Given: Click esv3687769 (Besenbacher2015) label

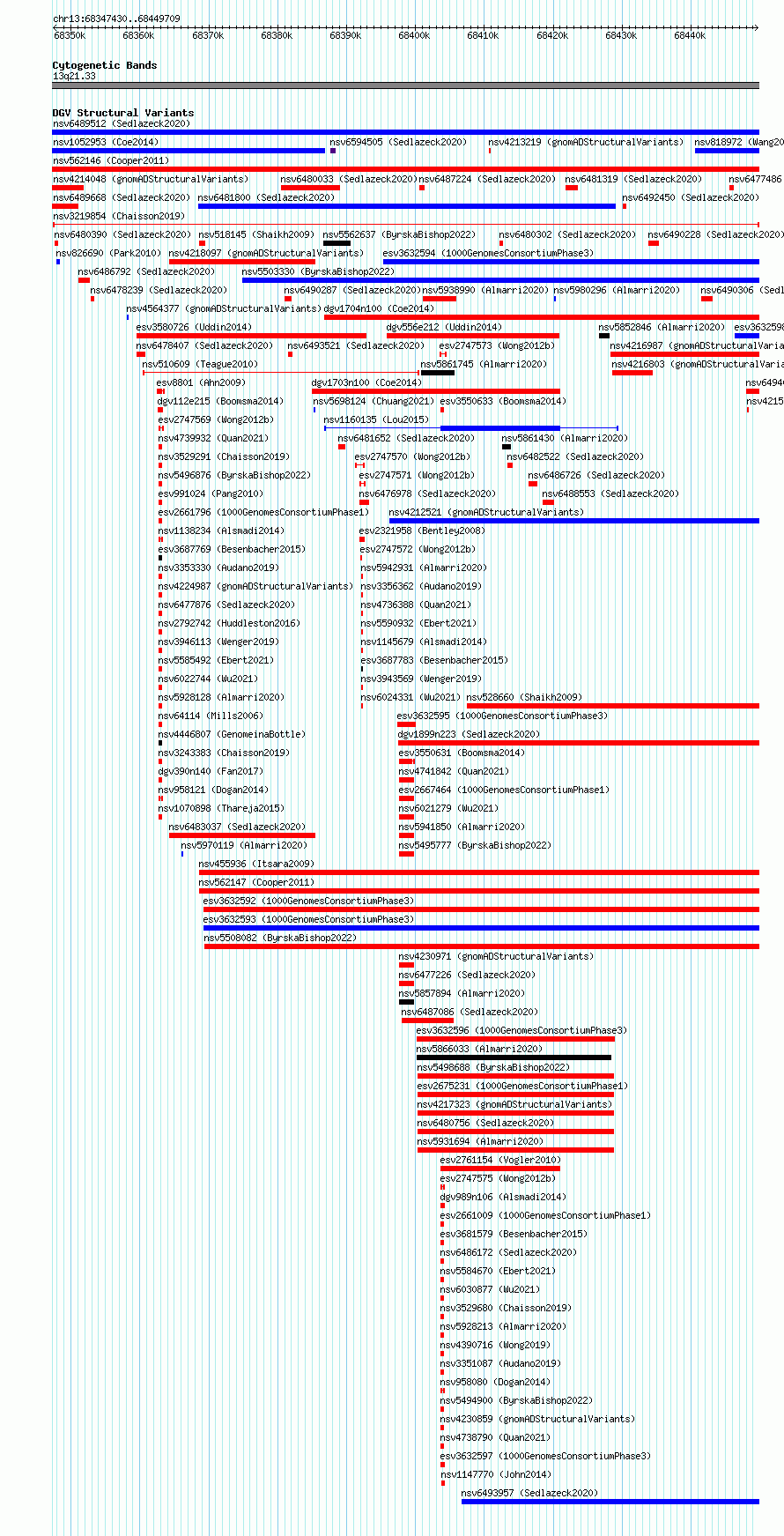Looking at the screenshot, I should pos(232,549).
